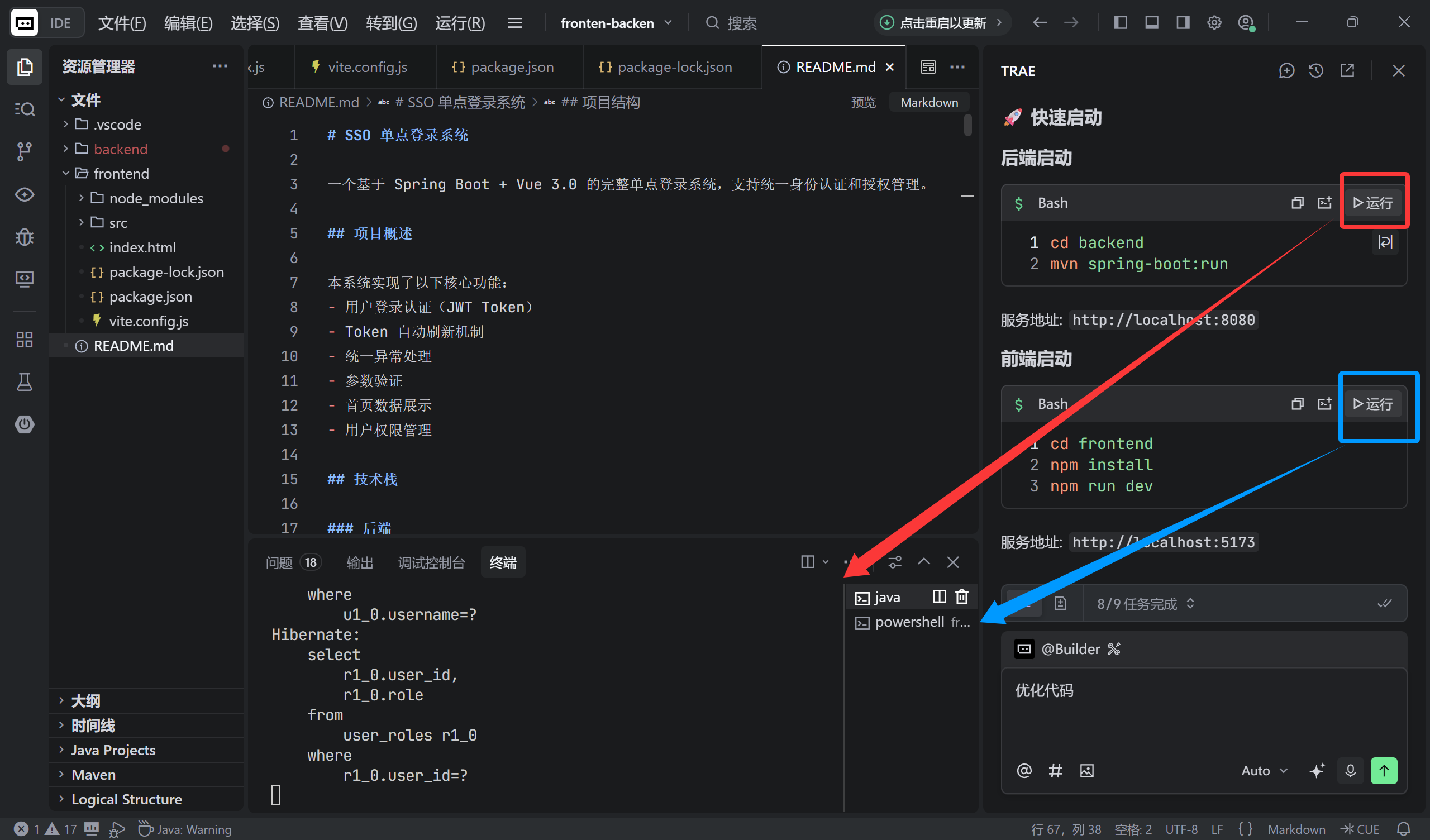
Task: Open TRAE panel in new window icon
Action: (x=1347, y=70)
